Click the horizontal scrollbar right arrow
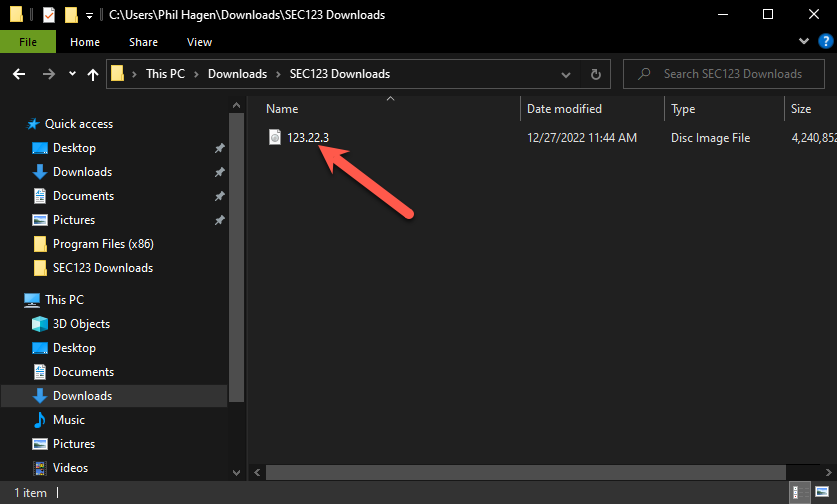This screenshot has width=837, height=504. 828,472
